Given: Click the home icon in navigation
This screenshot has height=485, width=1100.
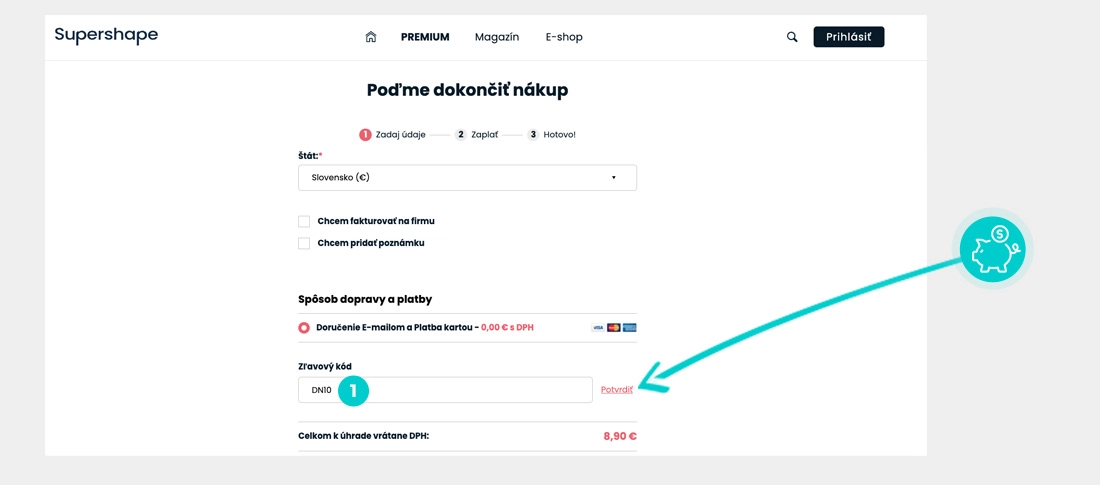Looking at the screenshot, I should 371,37.
